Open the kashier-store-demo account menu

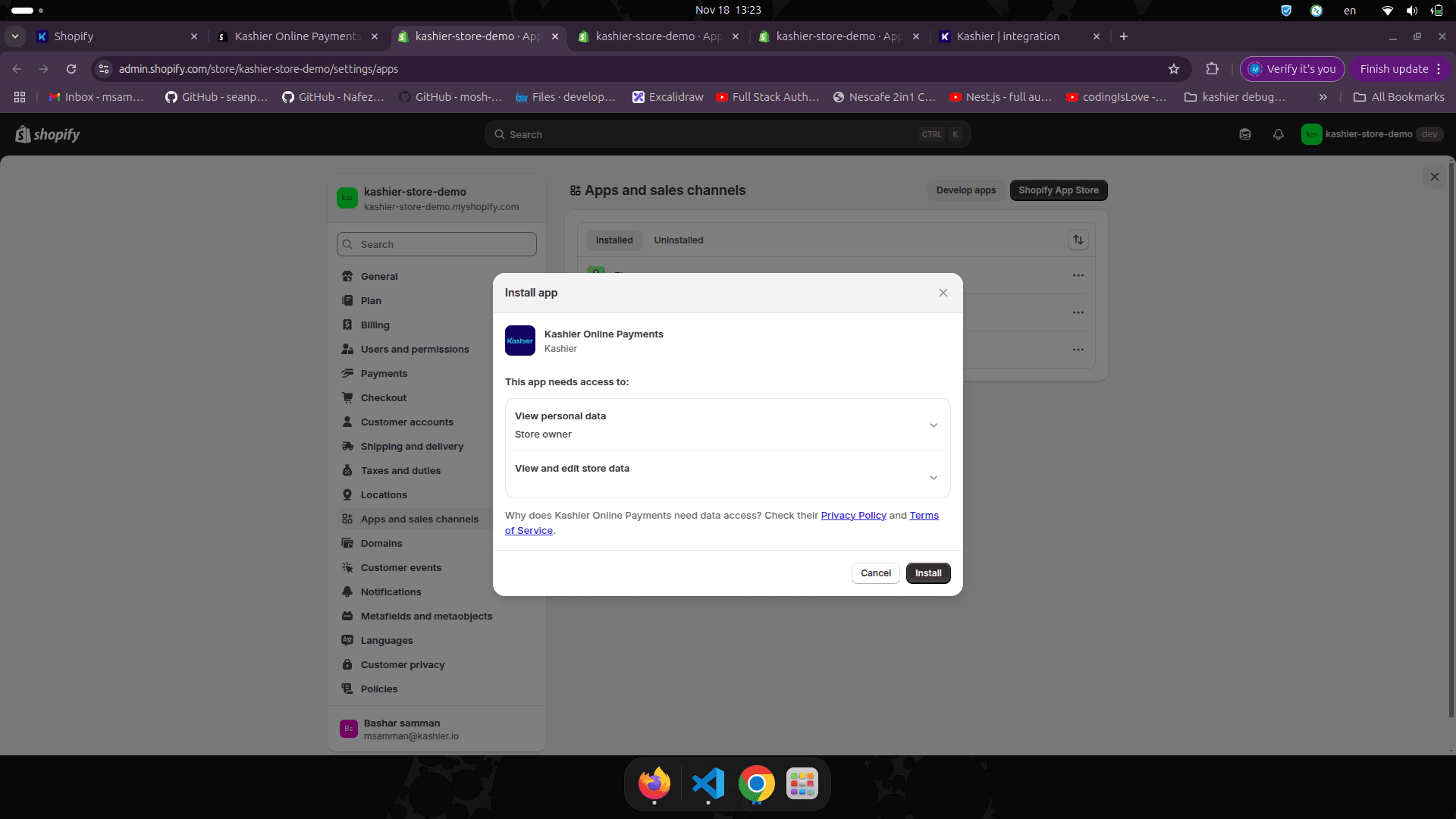(x=1372, y=134)
